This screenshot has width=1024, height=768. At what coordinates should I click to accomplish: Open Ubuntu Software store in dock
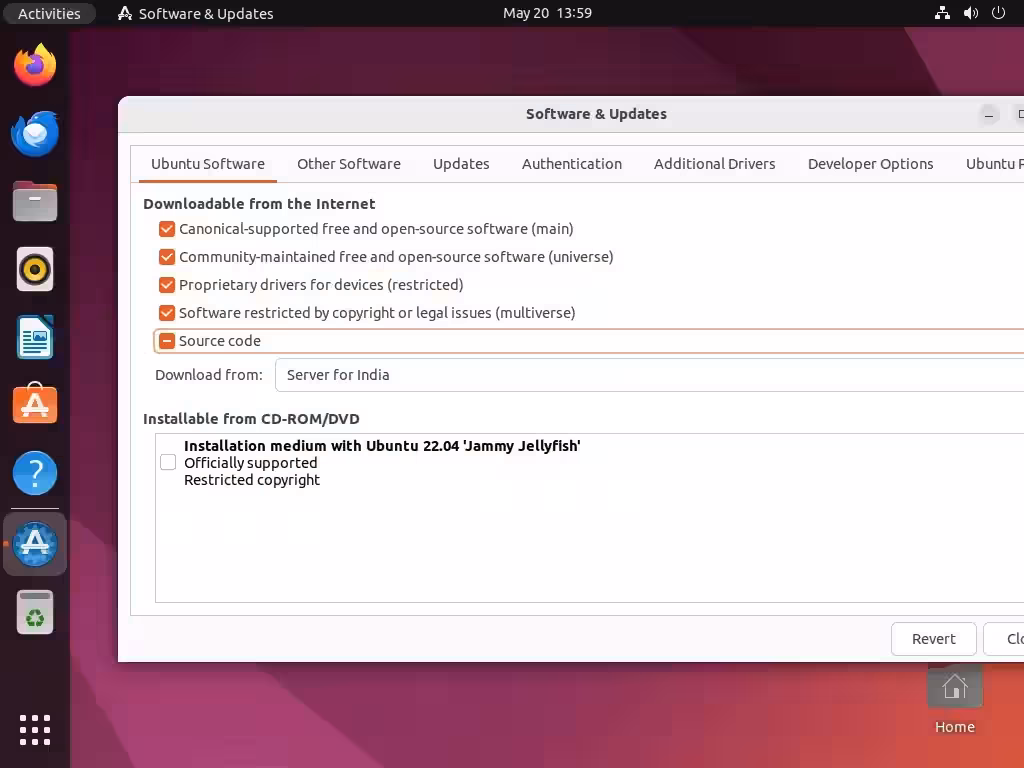35,404
